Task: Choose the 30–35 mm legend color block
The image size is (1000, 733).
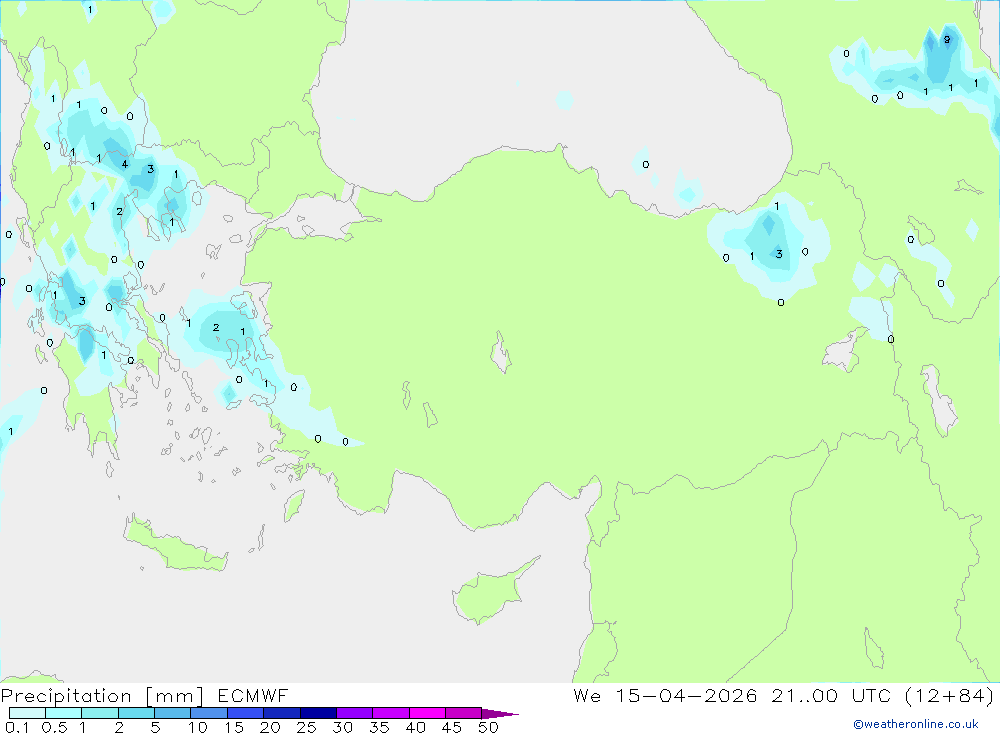Action: (x=355, y=713)
